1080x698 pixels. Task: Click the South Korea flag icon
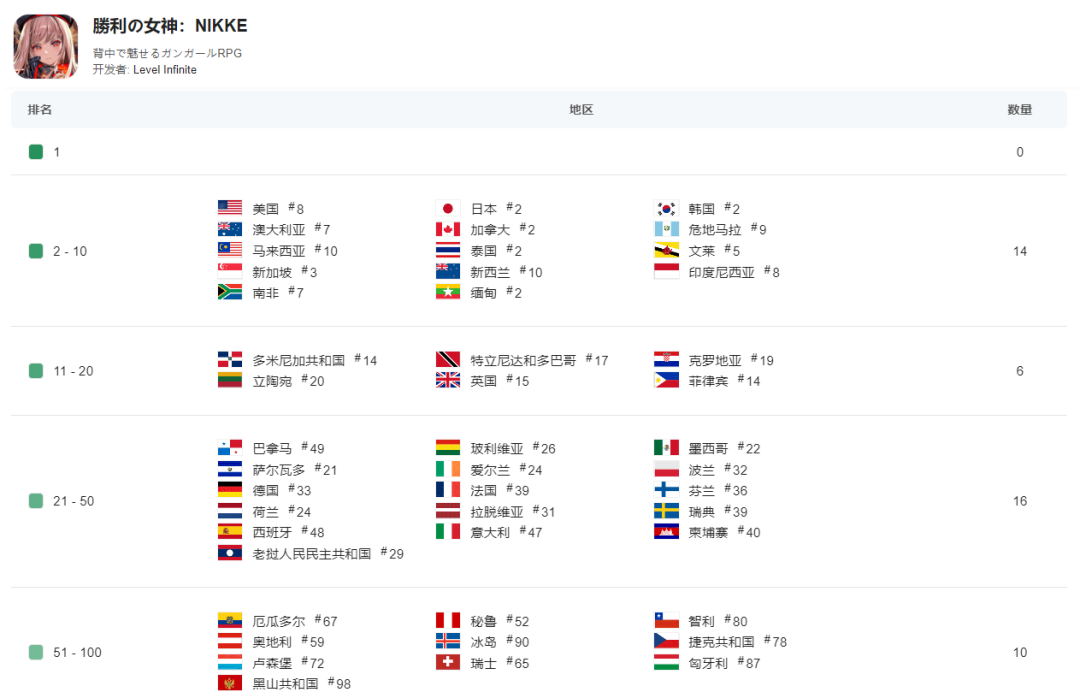(666, 209)
